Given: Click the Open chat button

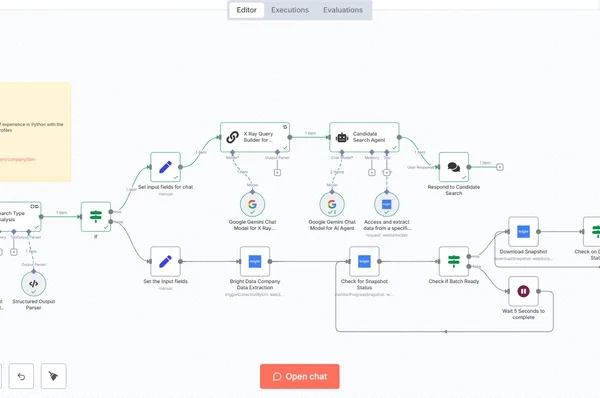Looking at the screenshot, I should 300,377.
